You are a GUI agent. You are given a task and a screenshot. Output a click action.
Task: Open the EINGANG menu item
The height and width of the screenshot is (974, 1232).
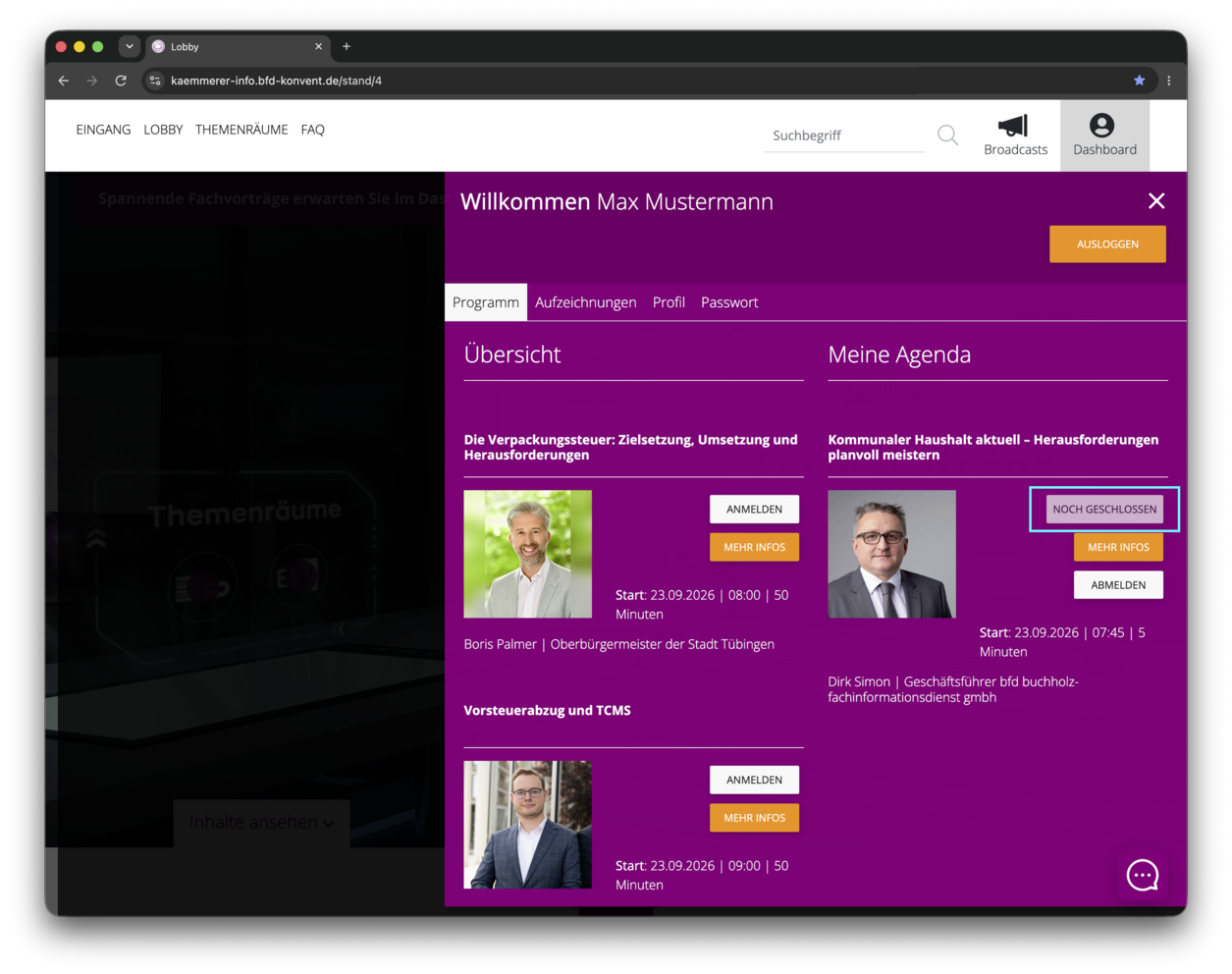pos(103,130)
